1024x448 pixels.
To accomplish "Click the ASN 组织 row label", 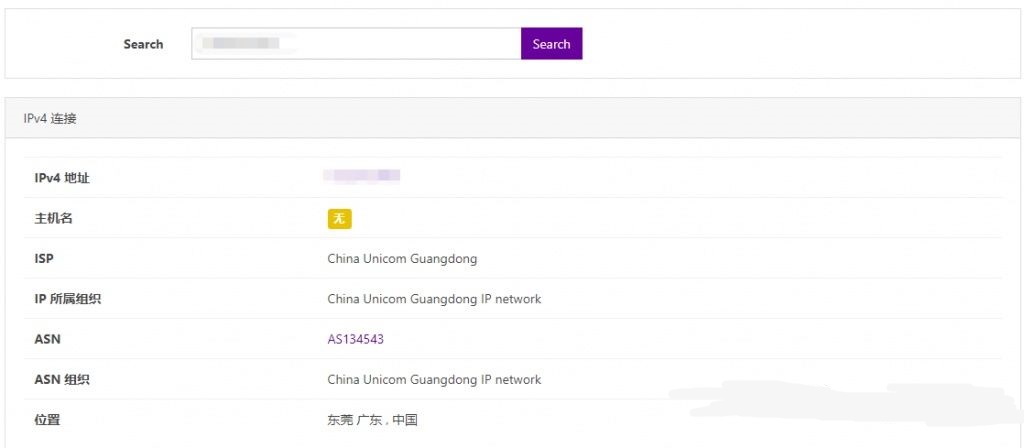I will (60, 380).
